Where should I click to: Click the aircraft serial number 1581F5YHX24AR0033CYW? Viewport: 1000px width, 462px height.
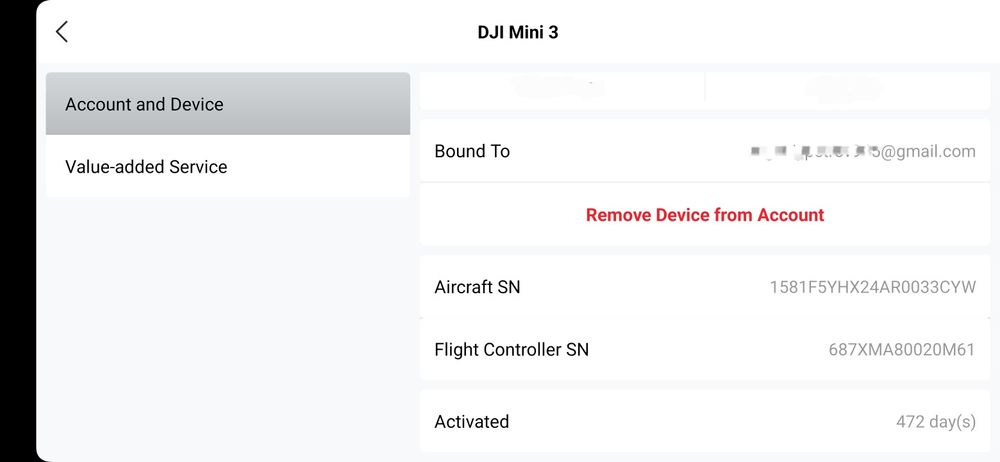[872, 288]
